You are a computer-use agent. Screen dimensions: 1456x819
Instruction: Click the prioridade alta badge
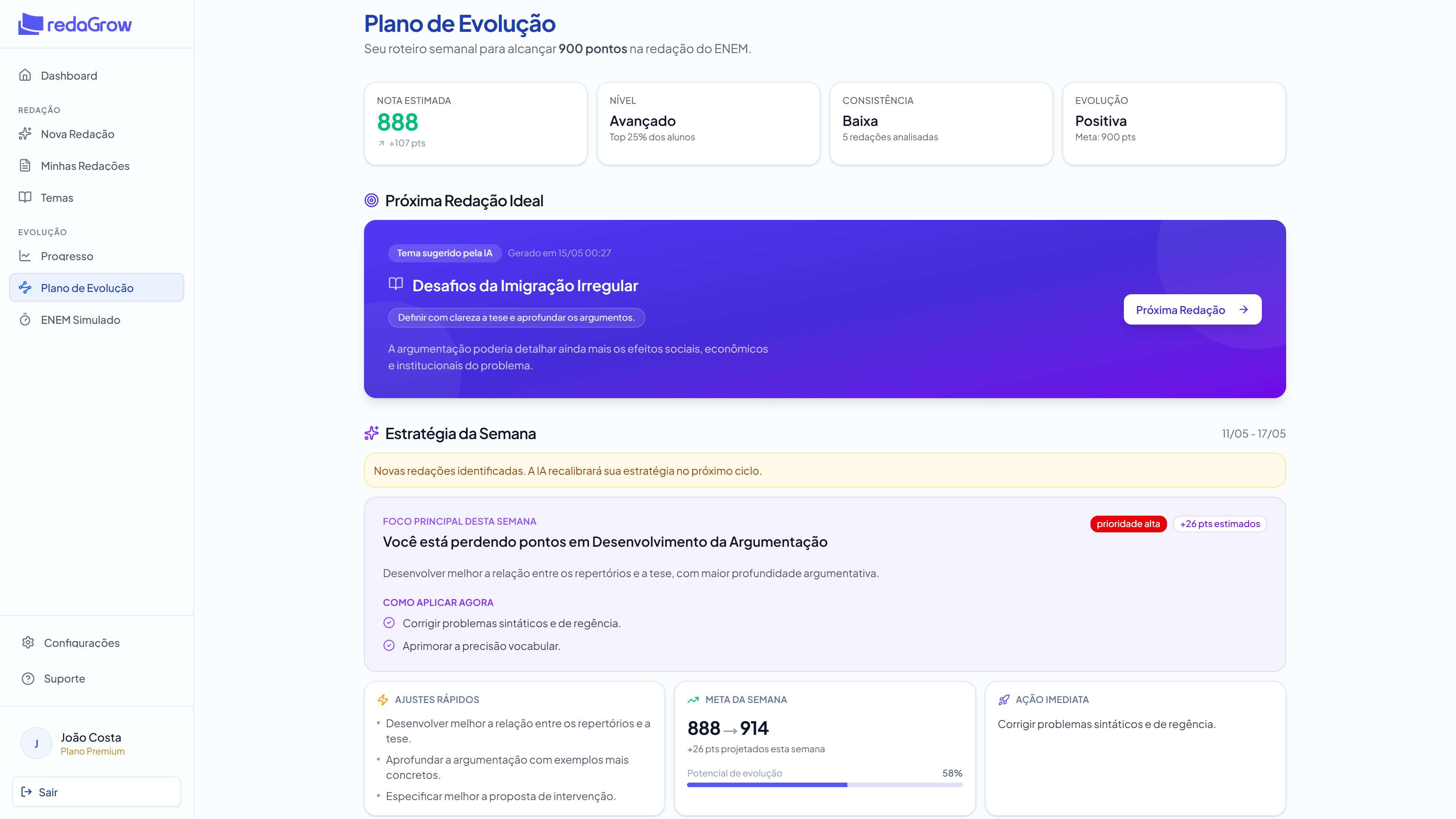coord(1128,524)
